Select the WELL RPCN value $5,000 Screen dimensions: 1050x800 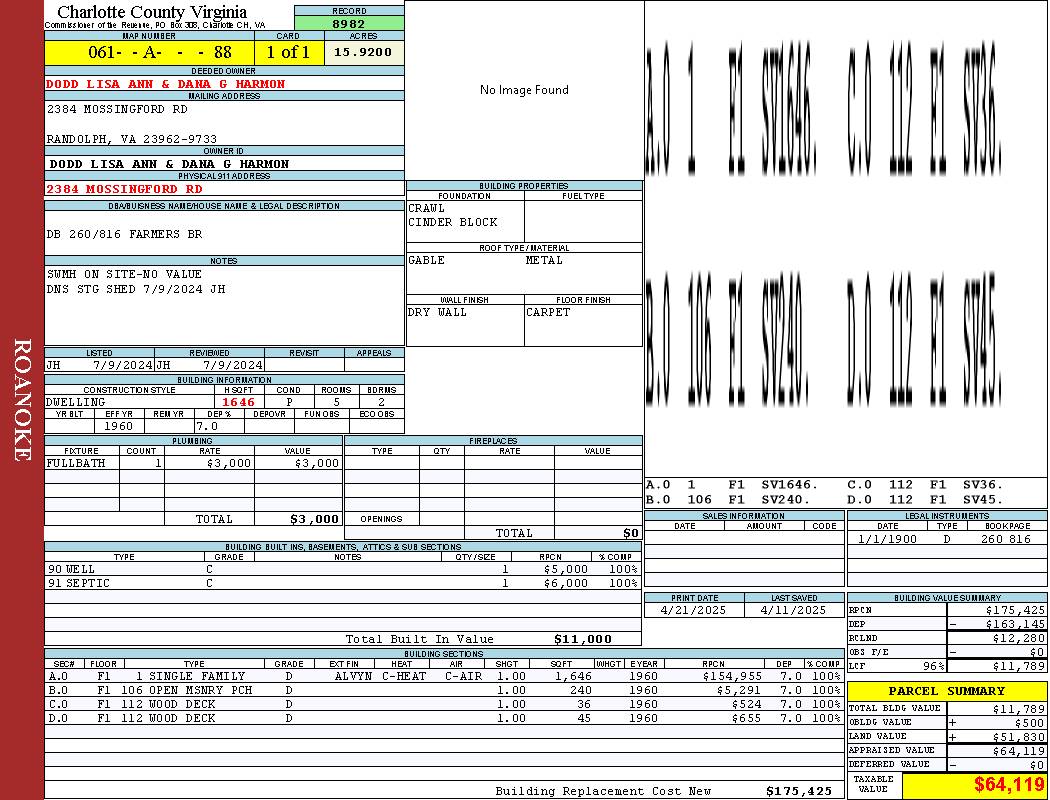pyautogui.click(x=566, y=570)
